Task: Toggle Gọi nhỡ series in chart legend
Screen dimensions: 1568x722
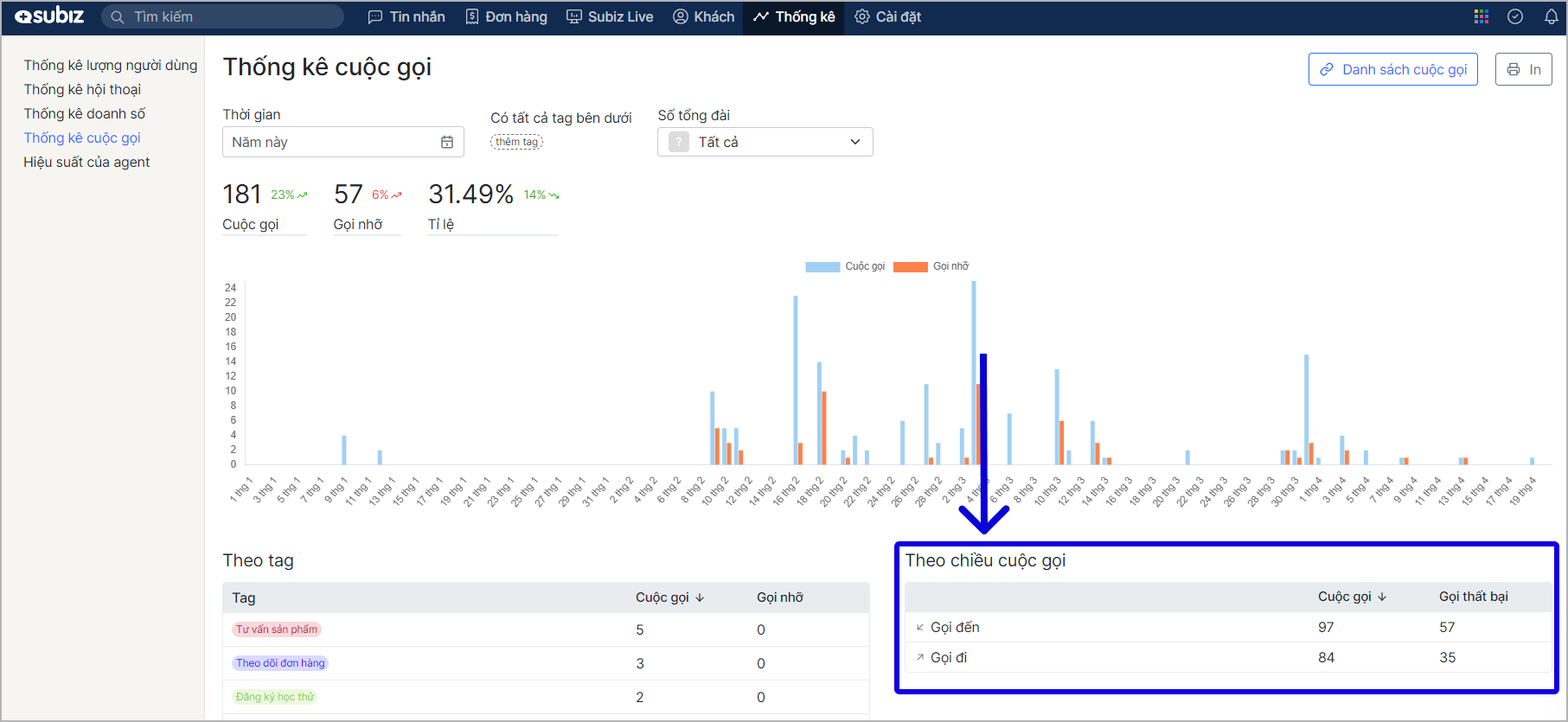Action: 931,266
